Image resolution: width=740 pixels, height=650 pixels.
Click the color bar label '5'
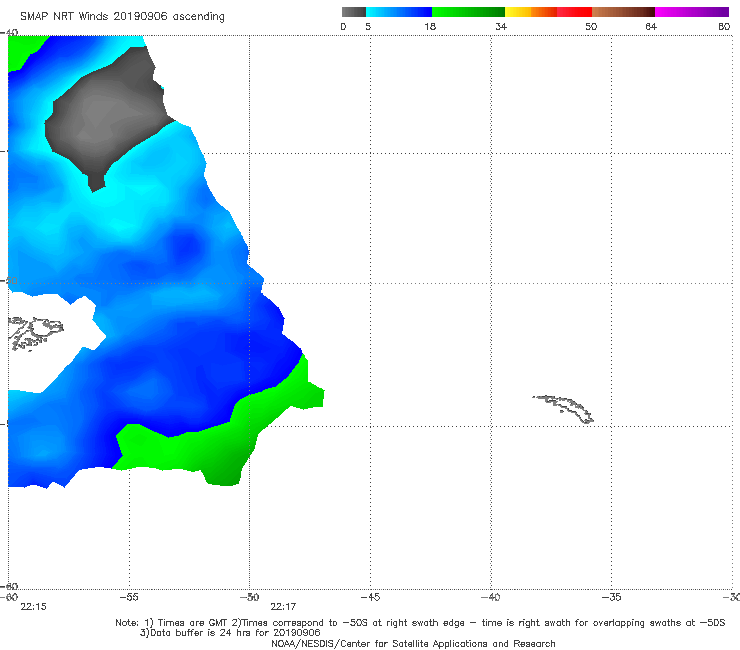click(x=368, y=27)
